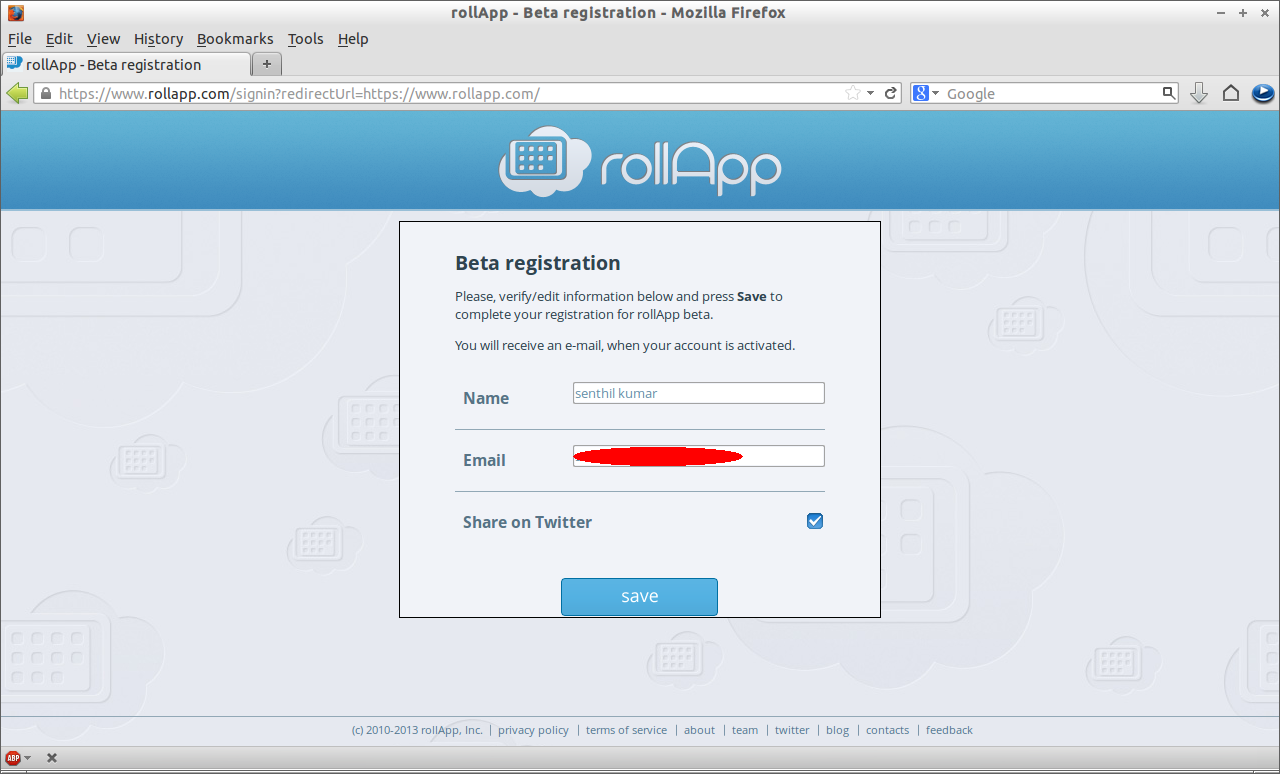The height and width of the screenshot is (774, 1280).
Task: Open the Help menu
Action: pyautogui.click(x=353, y=39)
